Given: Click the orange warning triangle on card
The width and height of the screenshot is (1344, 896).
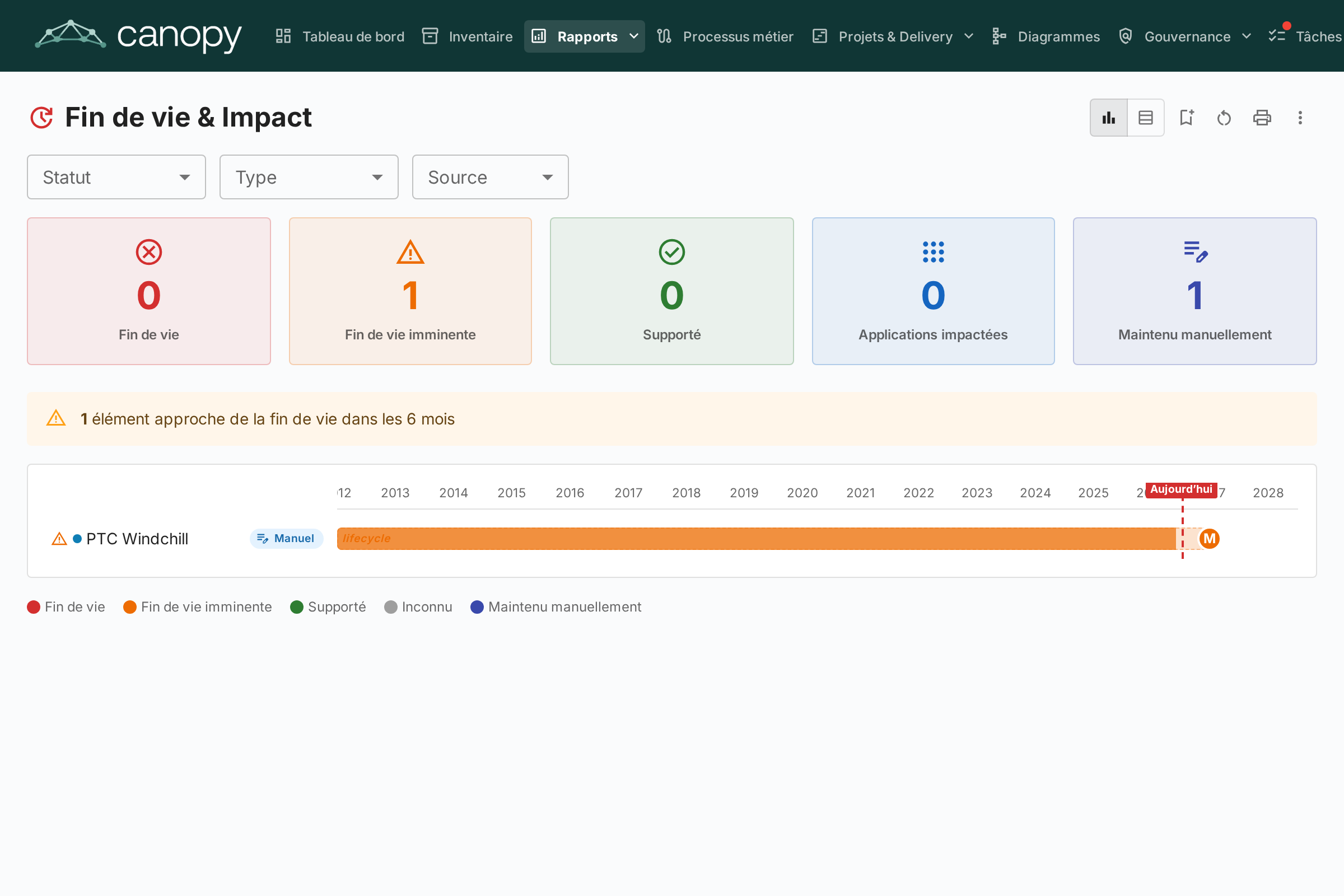Looking at the screenshot, I should 410,252.
